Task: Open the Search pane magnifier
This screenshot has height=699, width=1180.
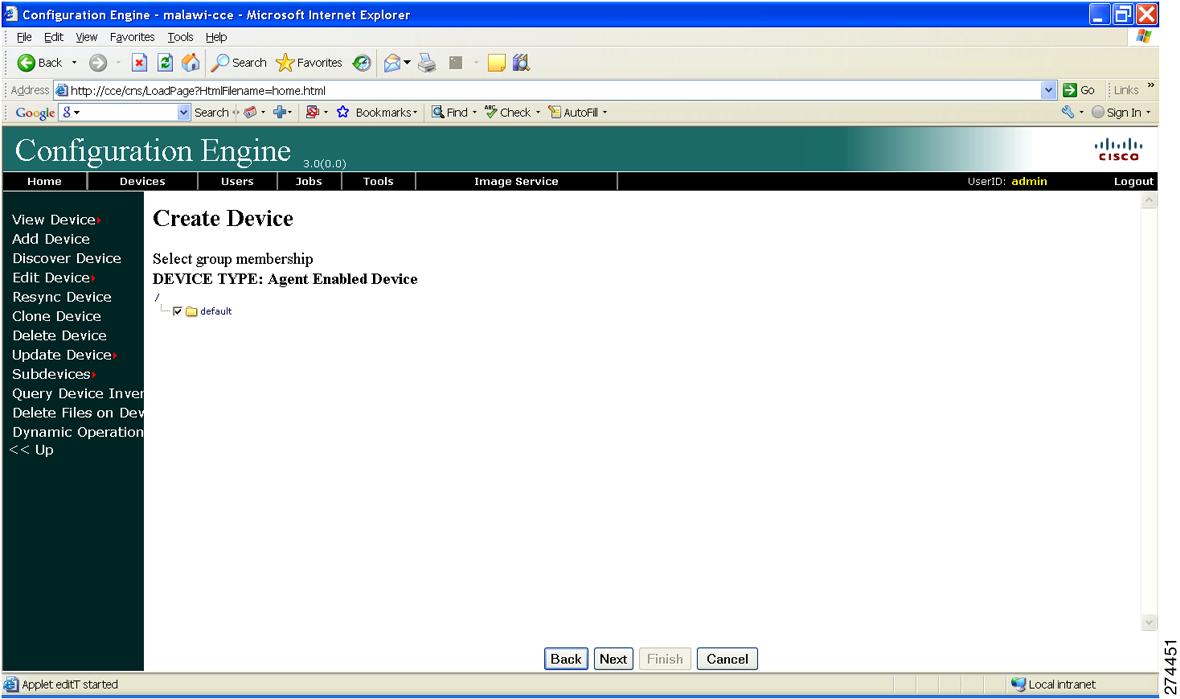Action: [x=220, y=62]
